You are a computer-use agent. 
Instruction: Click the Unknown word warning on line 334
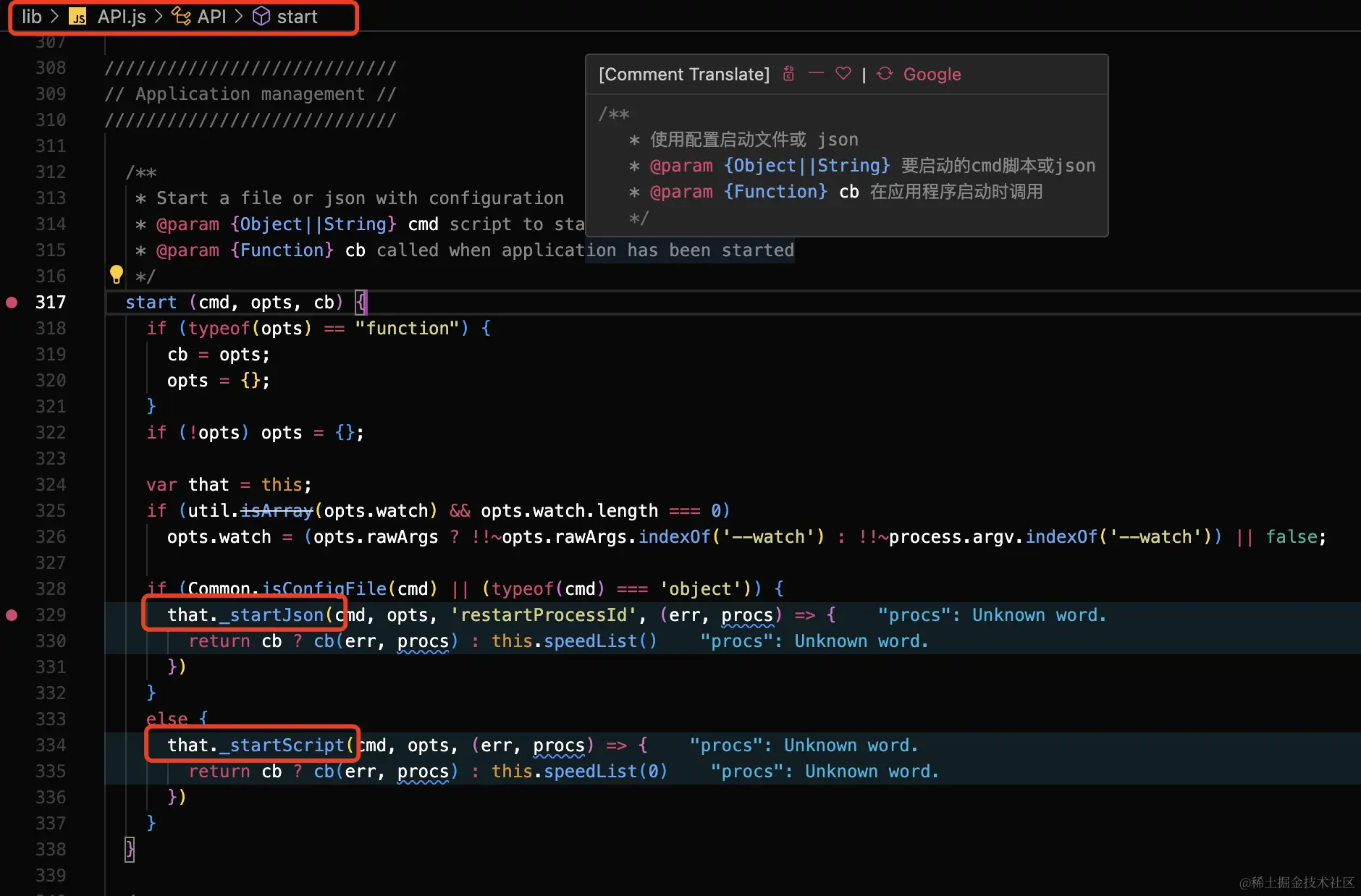pyautogui.click(x=804, y=745)
